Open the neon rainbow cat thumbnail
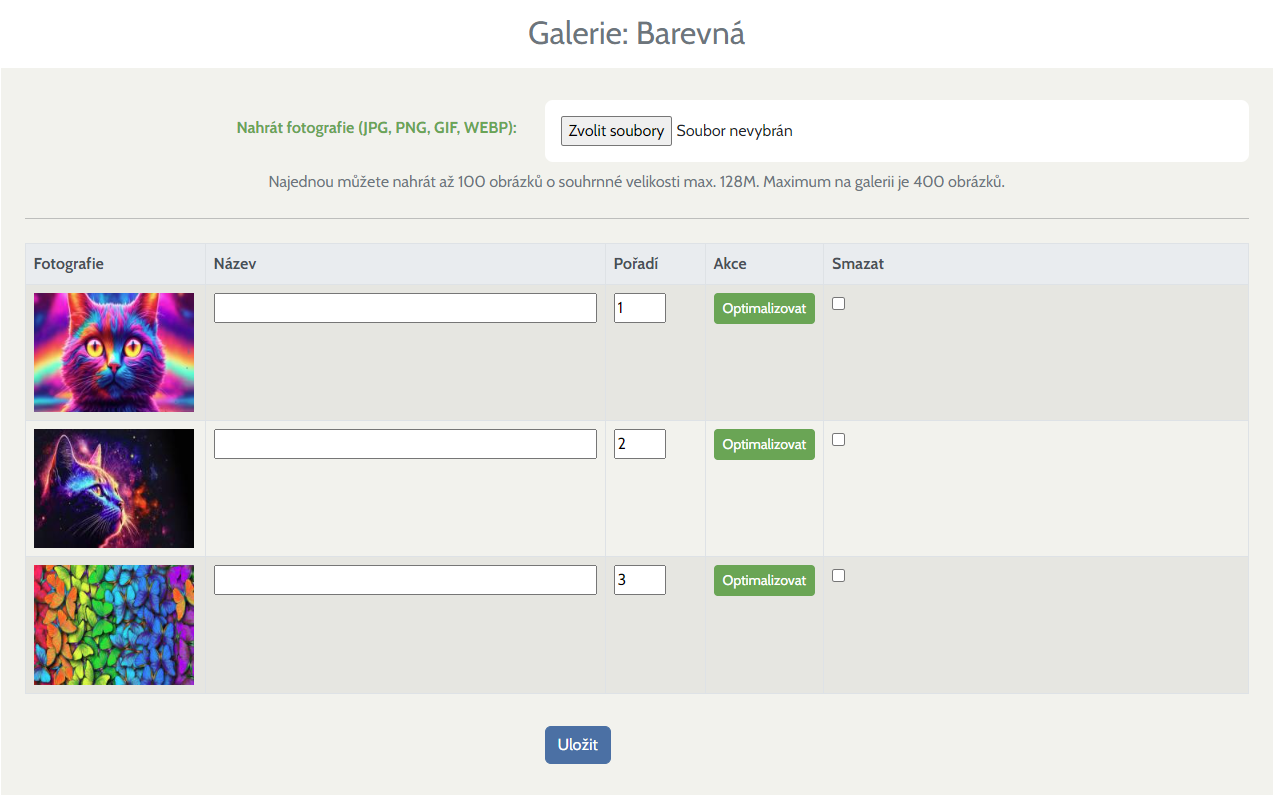1275x795 pixels. click(114, 352)
